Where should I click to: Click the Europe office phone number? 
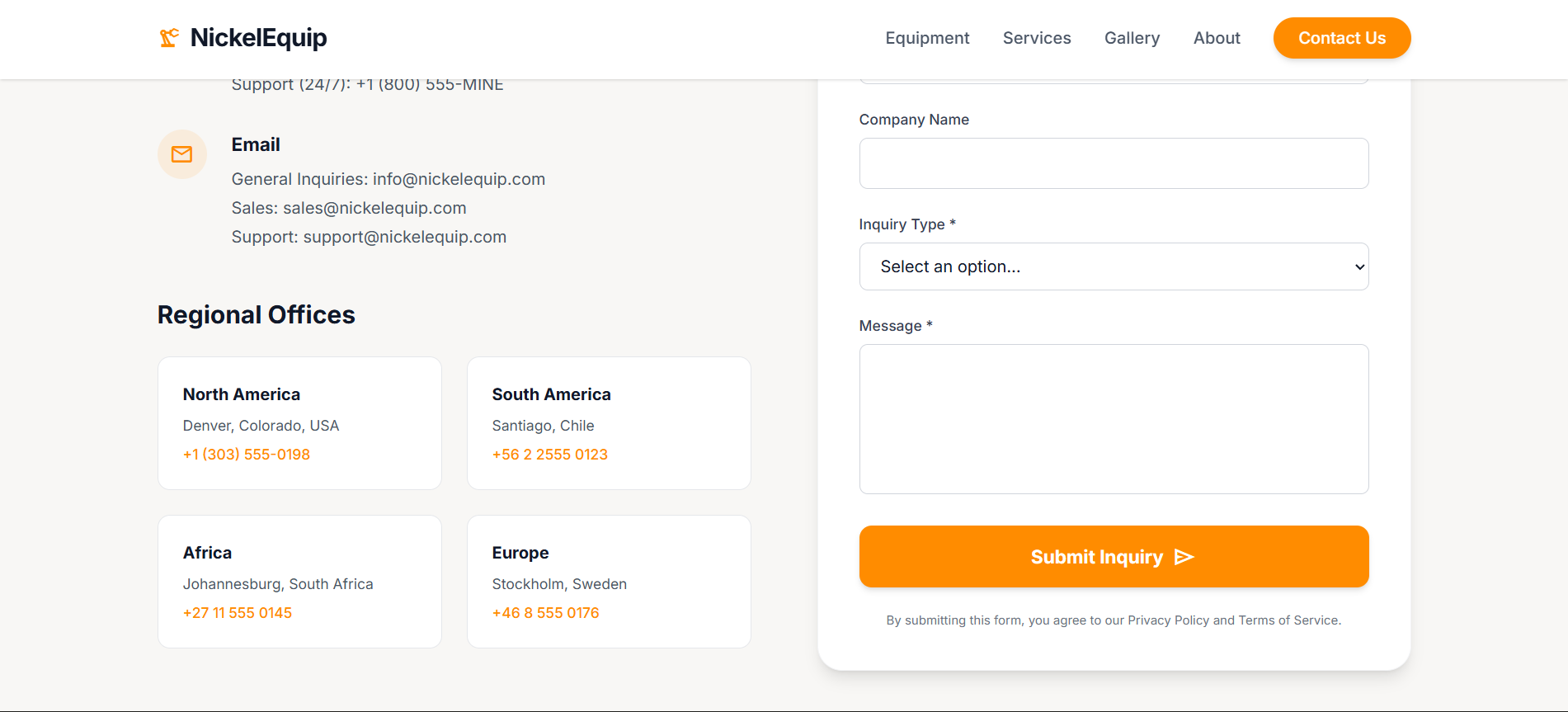pyautogui.click(x=546, y=613)
